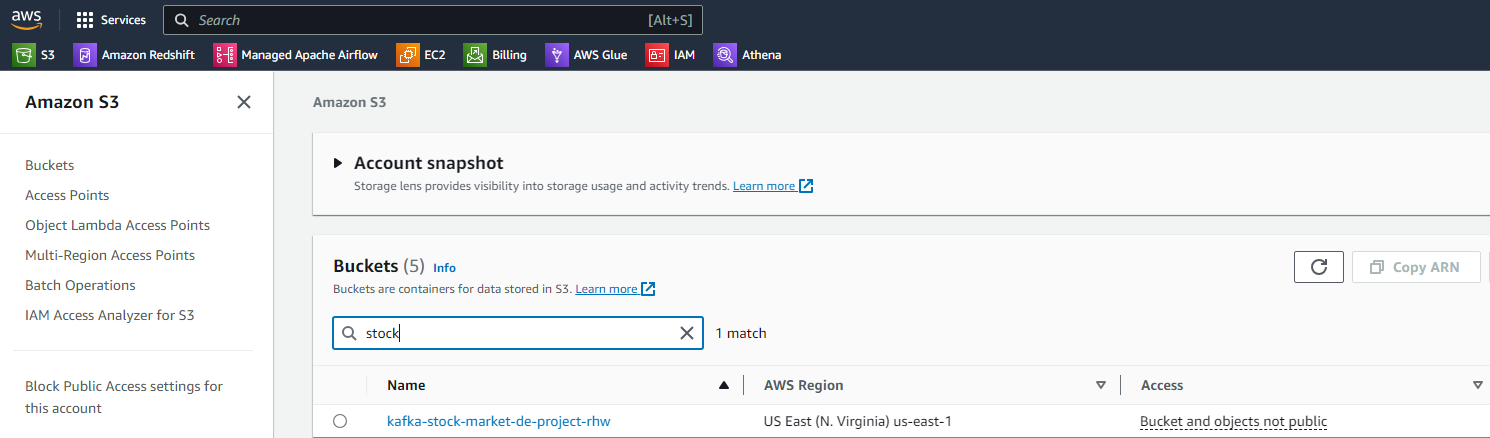
Task: Open Object Lambda Access Points
Action: tap(117, 225)
